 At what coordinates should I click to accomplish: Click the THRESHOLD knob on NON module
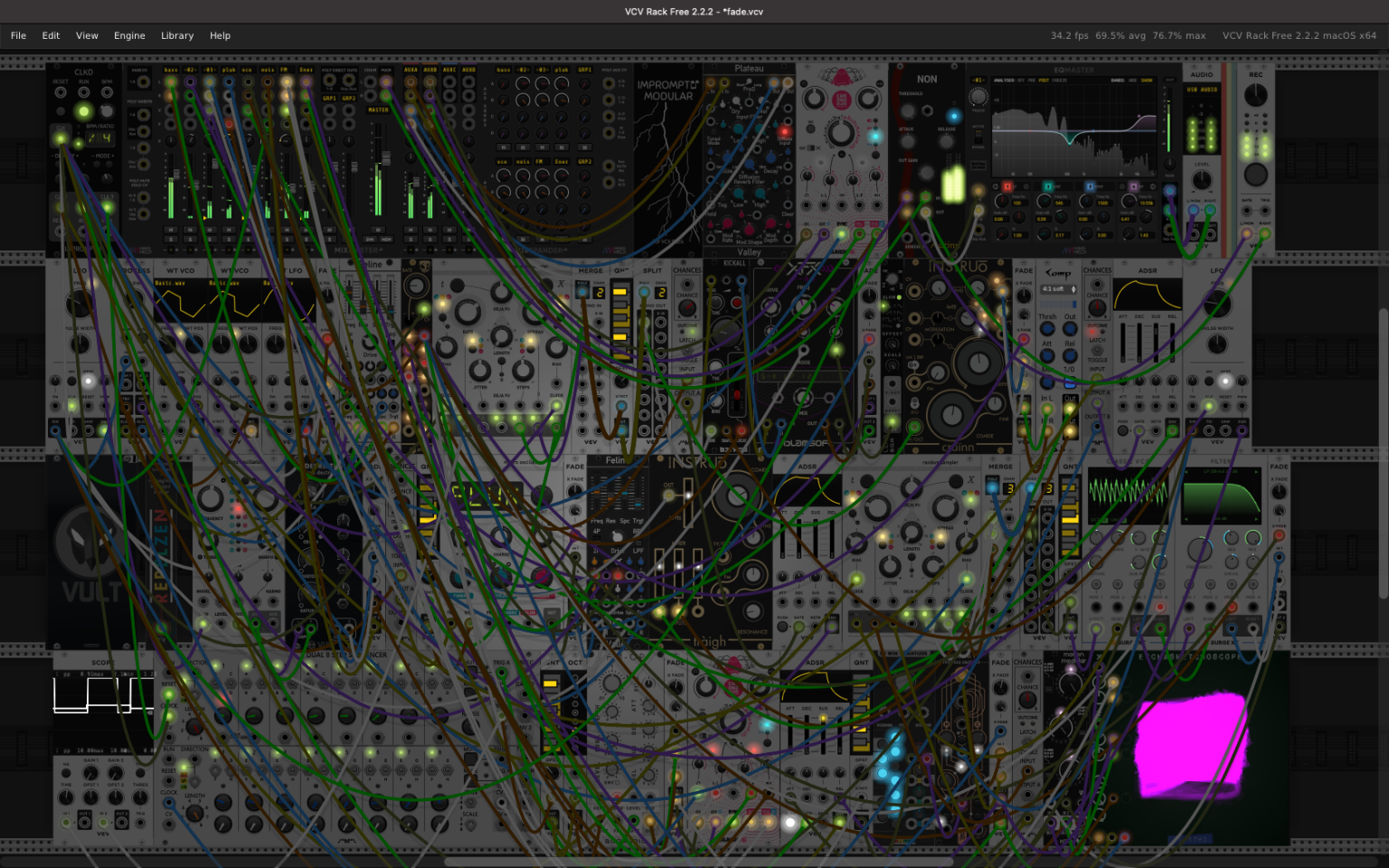pos(907,110)
